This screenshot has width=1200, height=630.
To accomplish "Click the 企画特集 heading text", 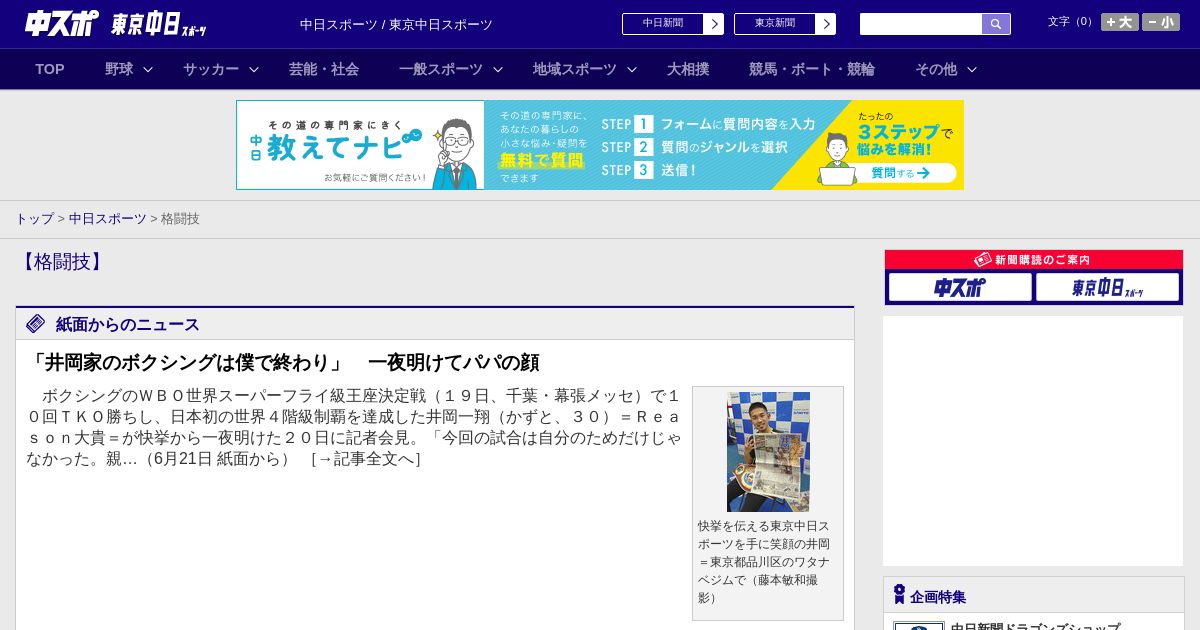I will pos(938,596).
